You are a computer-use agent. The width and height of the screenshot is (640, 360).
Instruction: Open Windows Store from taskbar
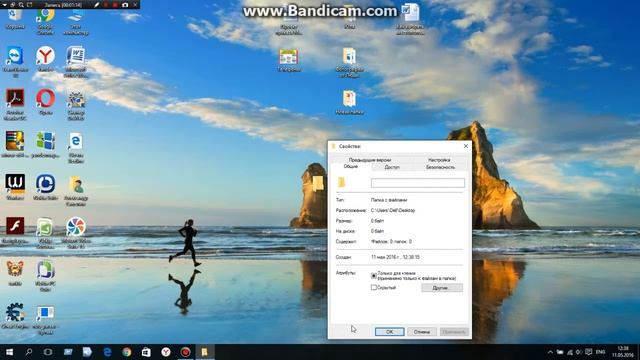click(x=146, y=352)
